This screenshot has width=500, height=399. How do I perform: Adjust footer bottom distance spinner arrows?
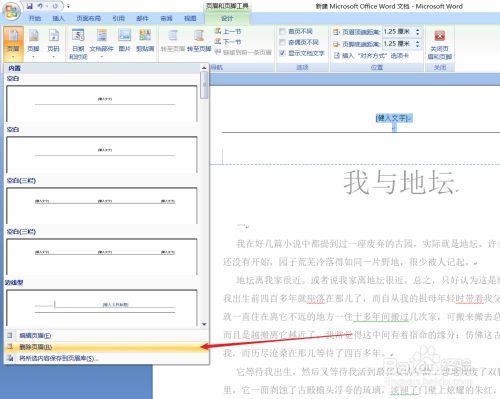tap(418, 44)
